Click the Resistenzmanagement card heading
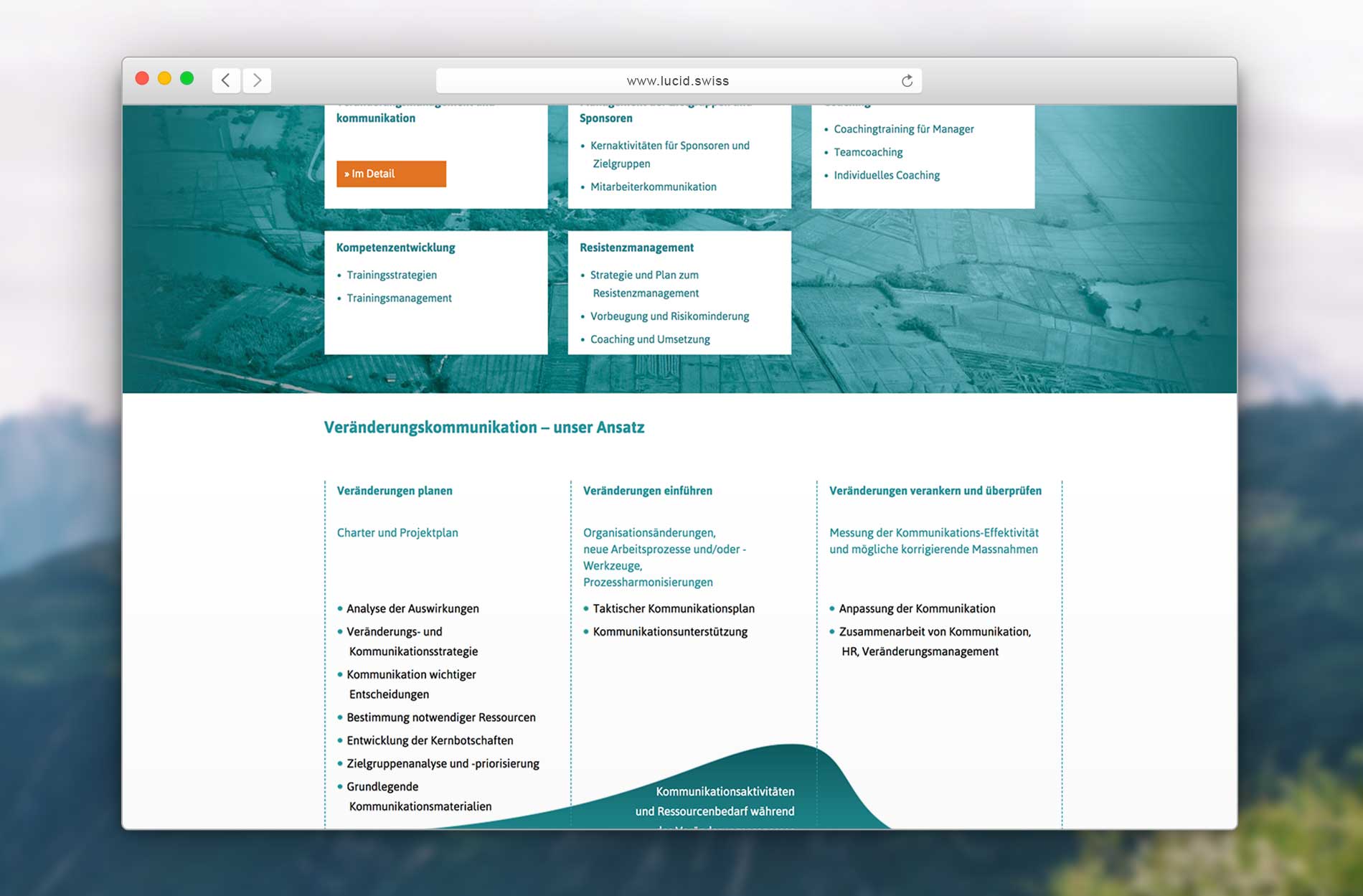The image size is (1363, 896). [636, 247]
